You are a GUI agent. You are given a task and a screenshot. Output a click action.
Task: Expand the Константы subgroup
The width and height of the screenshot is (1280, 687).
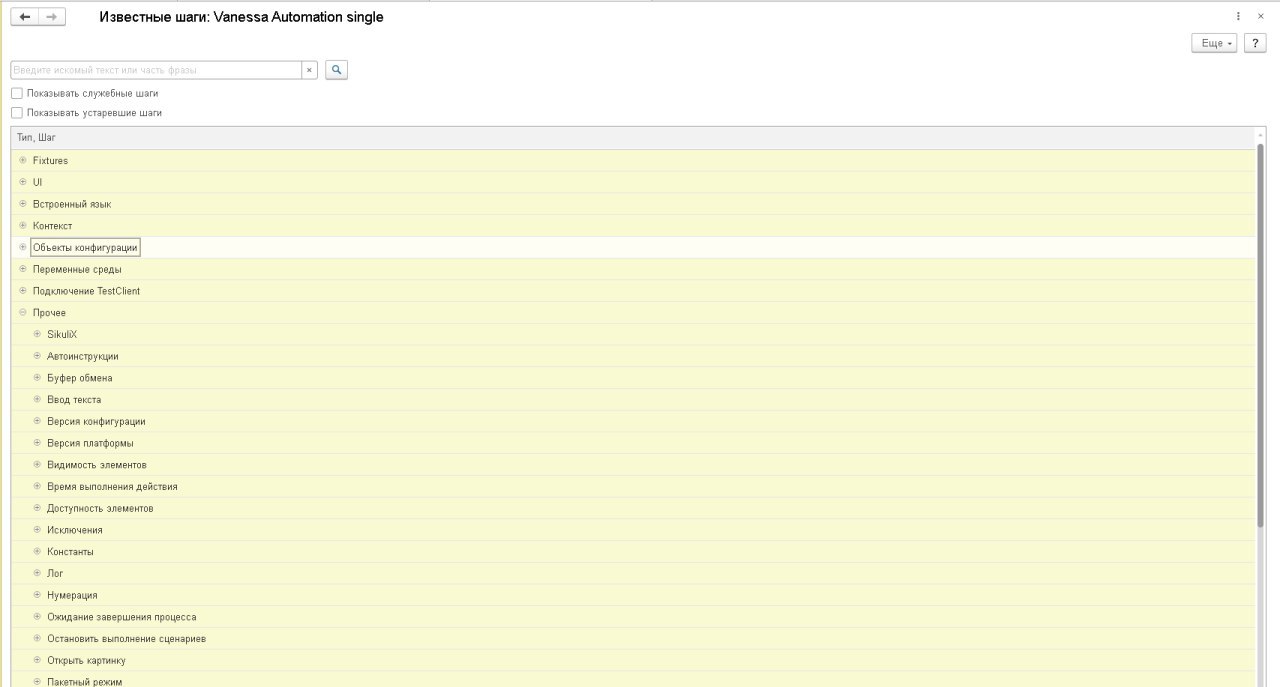(38, 552)
